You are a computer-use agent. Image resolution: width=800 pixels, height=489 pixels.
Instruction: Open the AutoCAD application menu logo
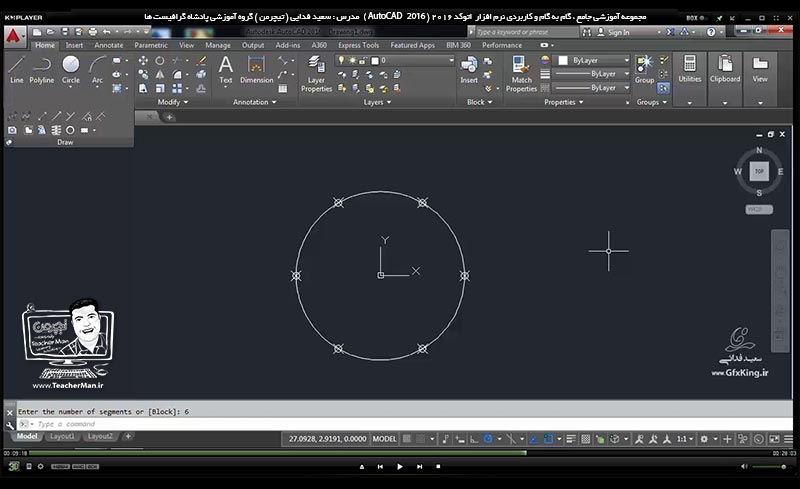tap(14, 36)
